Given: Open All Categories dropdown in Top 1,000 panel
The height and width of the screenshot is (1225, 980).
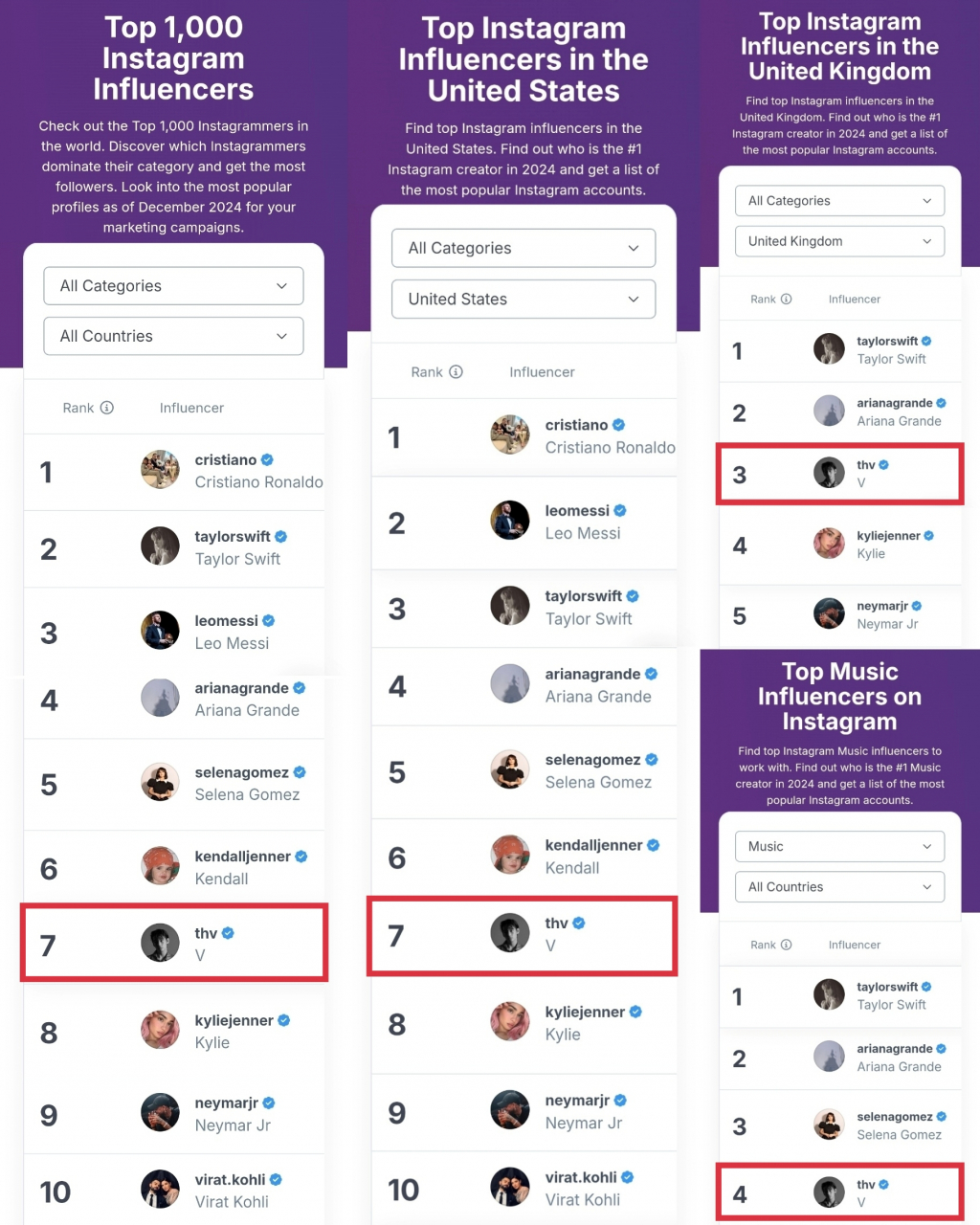Looking at the screenshot, I should pyautogui.click(x=173, y=286).
